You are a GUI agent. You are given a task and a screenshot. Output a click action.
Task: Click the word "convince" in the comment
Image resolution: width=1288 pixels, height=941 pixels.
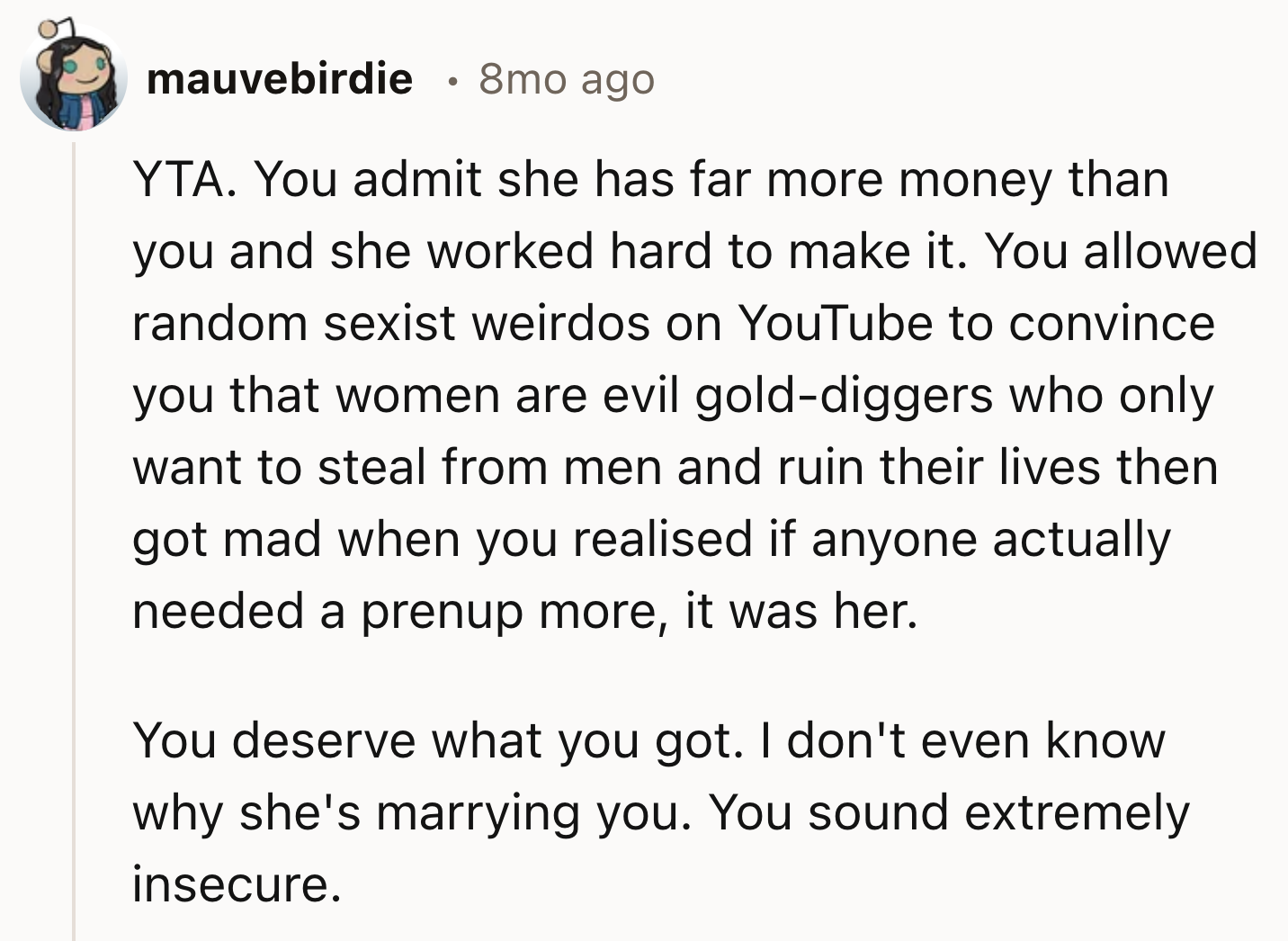1111,323
